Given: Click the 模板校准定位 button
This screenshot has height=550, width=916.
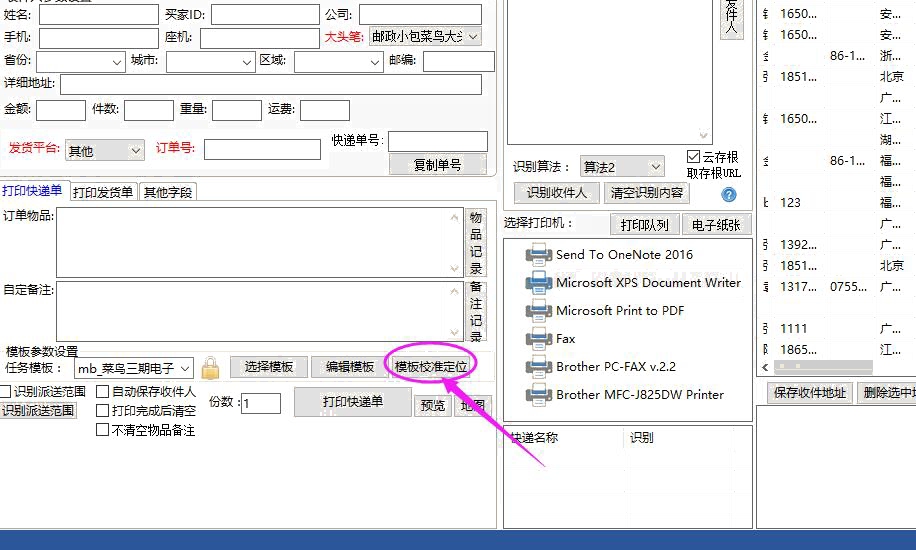Looking at the screenshot, I should tap(431, 367).
